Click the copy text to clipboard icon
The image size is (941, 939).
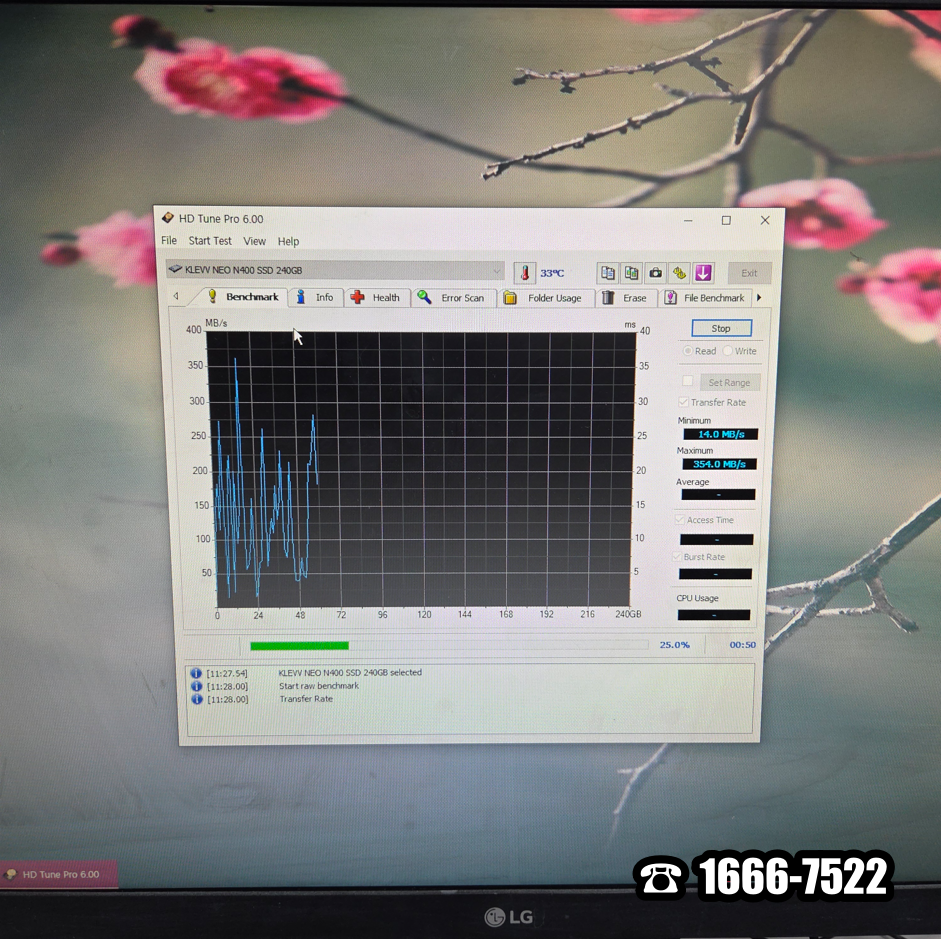607,273
